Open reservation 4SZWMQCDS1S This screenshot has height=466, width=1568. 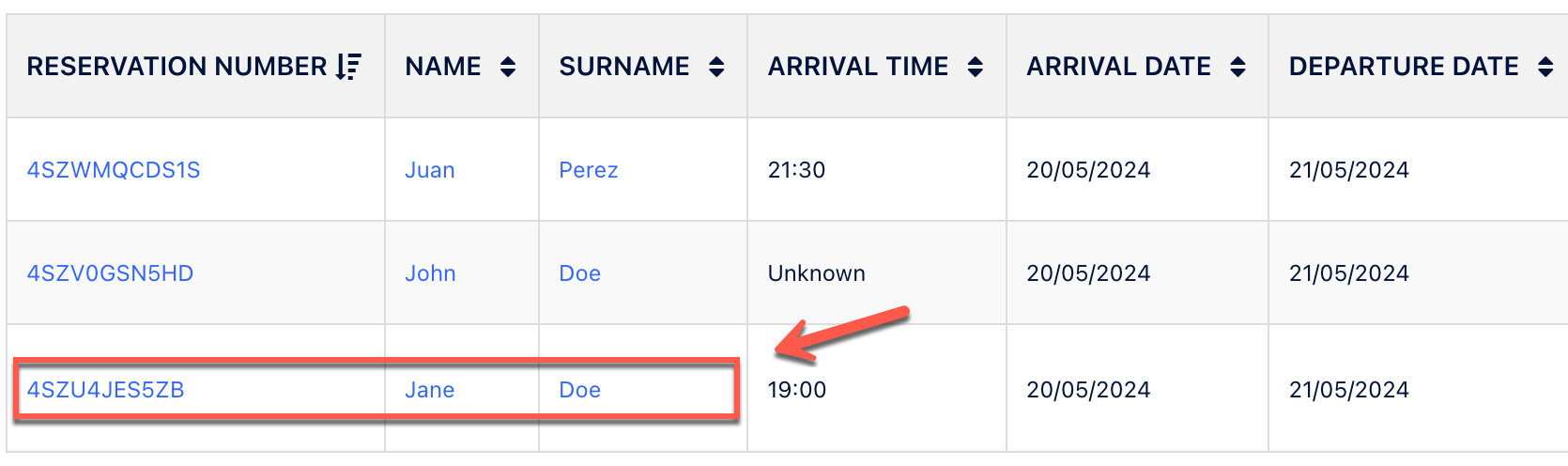114,170
